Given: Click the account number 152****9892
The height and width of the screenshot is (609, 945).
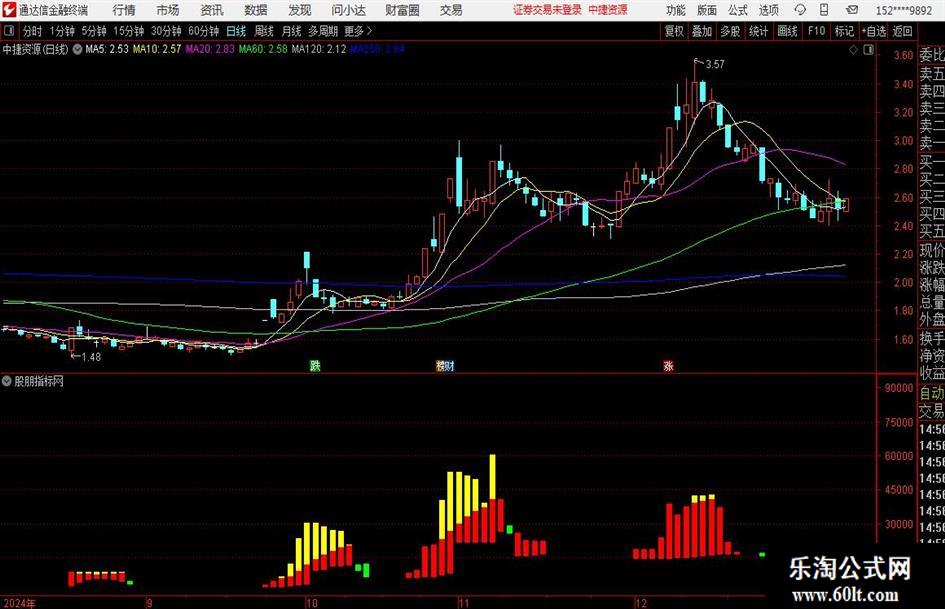Looking at the screenshot, I should (904, 10).
